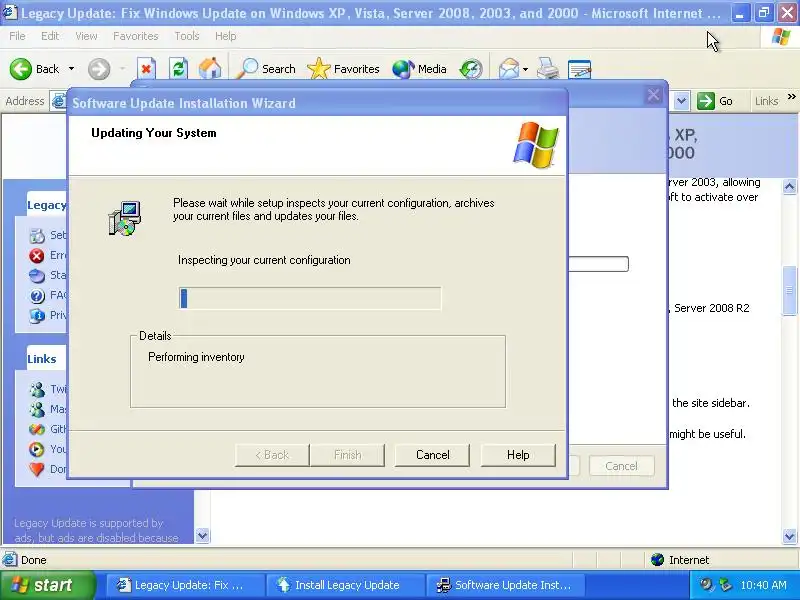The image size is (800, 600).
Task: Click the red Errors icon in sidebar
Action: (x=37, y=256)
